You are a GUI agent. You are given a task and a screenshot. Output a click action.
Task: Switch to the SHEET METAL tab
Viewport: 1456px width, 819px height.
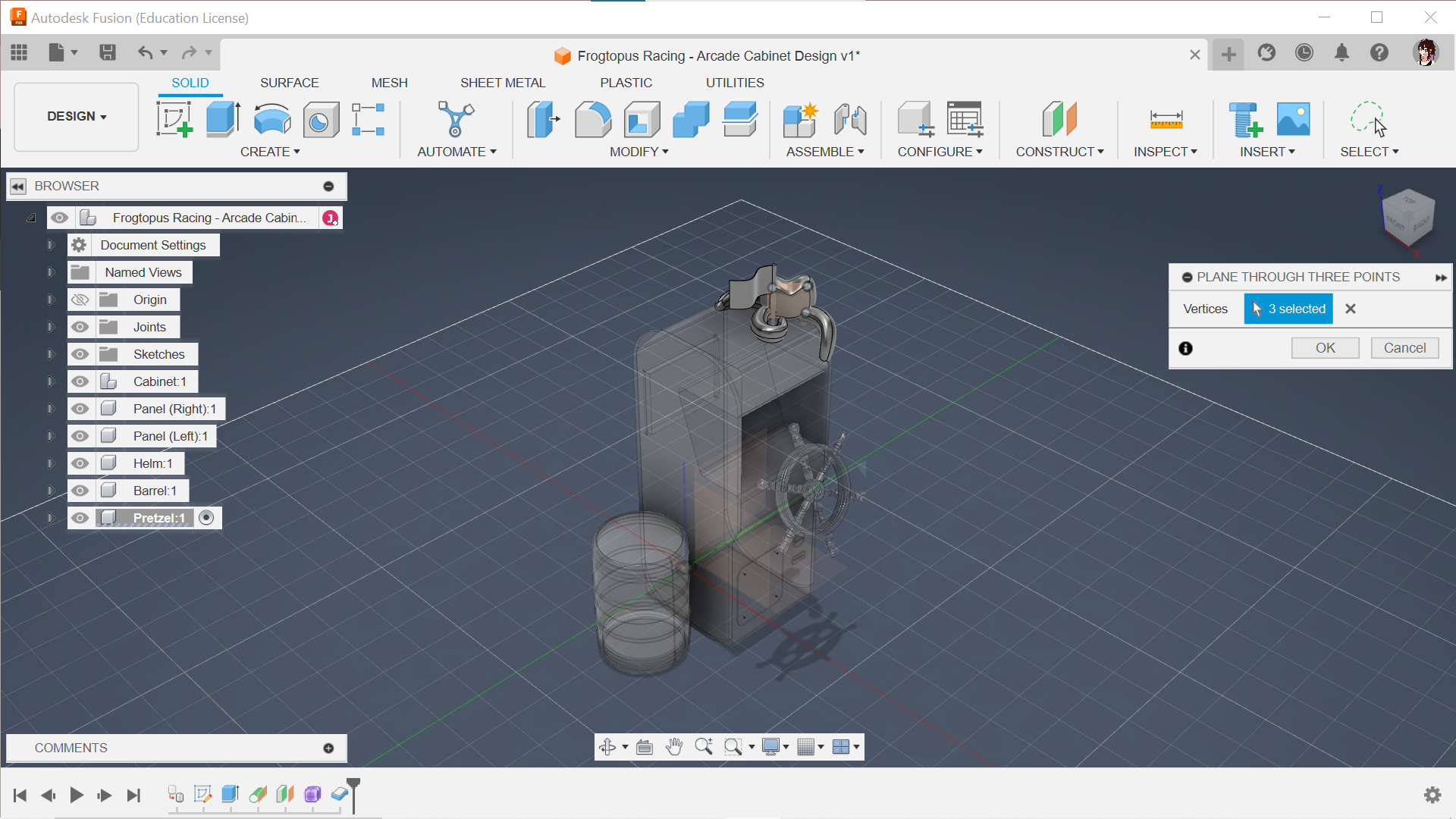click(503, 83)
